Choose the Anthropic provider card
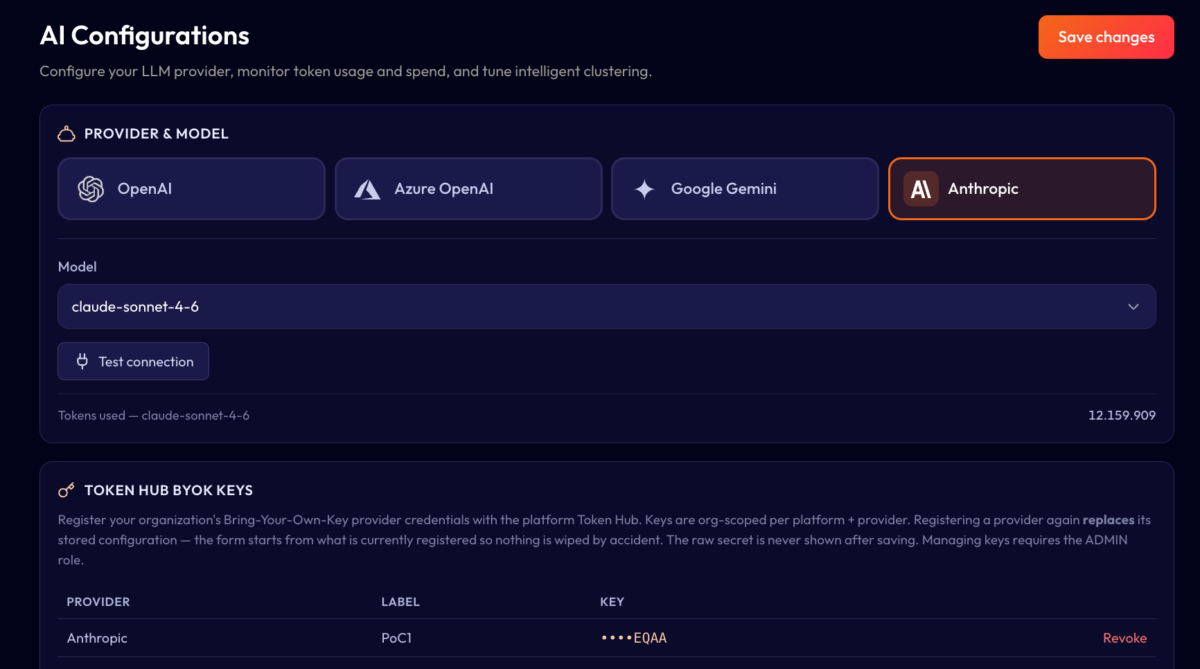Screen dimensions: 1200x669 (1022, 189)
